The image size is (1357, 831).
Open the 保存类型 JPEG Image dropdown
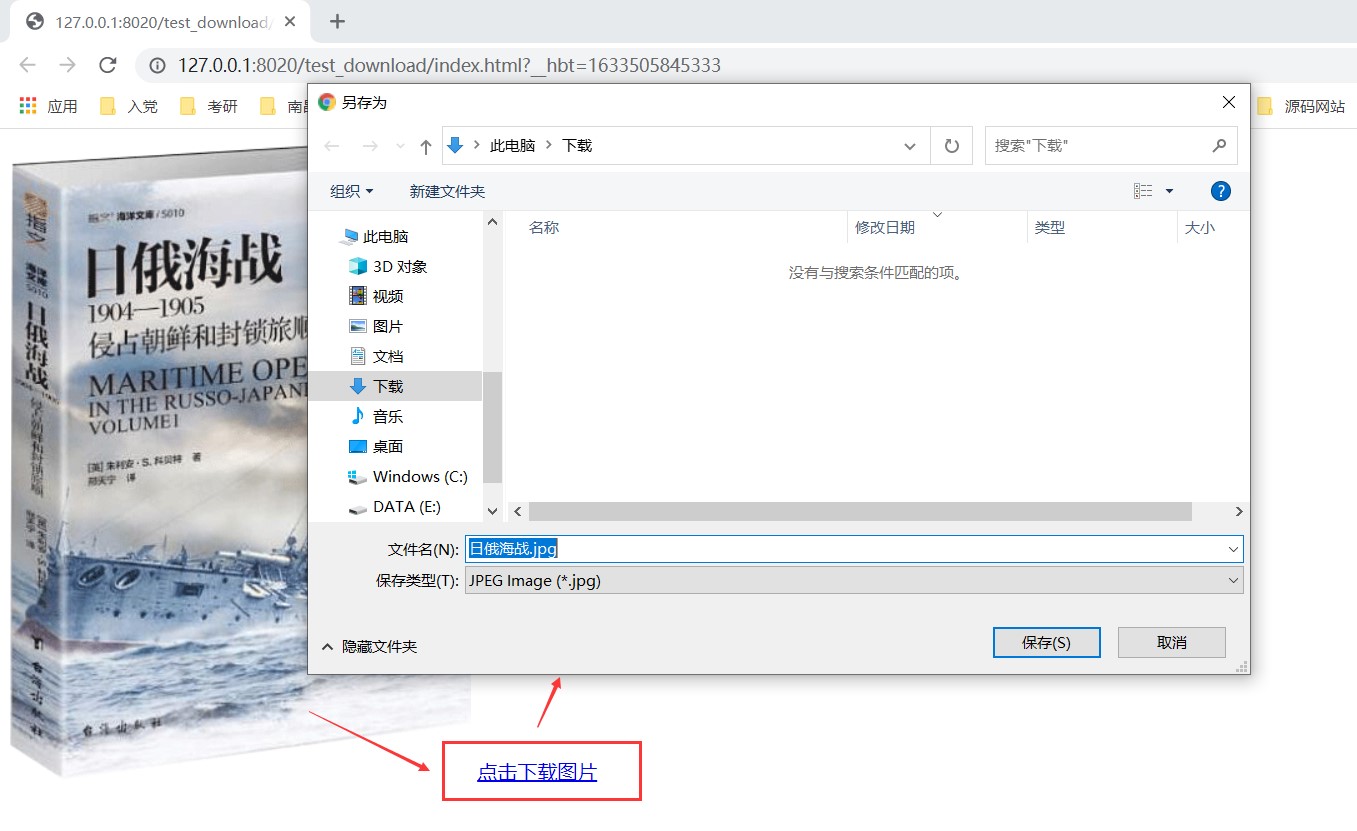pyautogui.click(x=854, y=580)
